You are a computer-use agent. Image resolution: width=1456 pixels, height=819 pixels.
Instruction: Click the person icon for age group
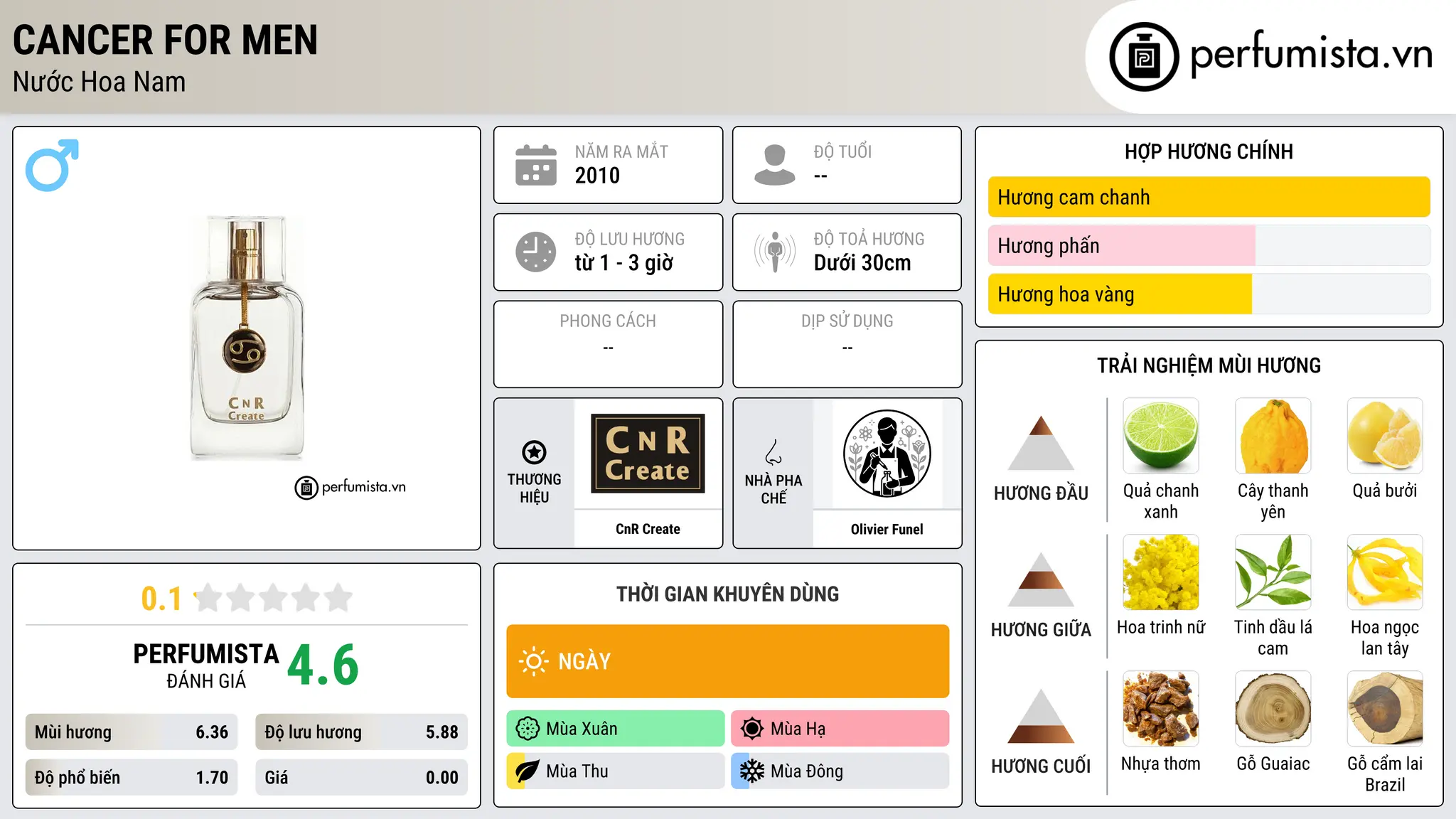coord(775,165)
